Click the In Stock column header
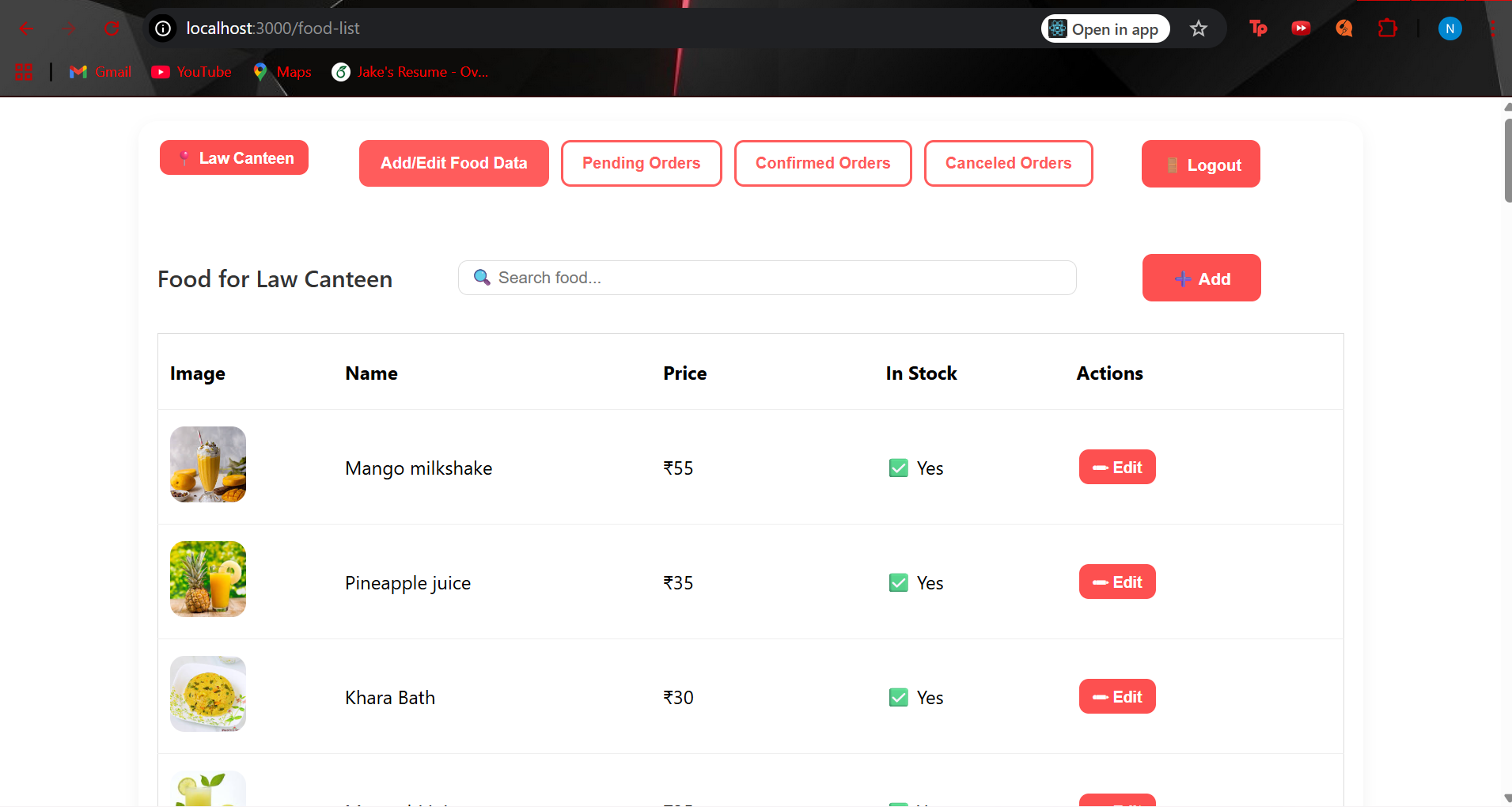Screen dimensions: 1512x807 [922, 373]
